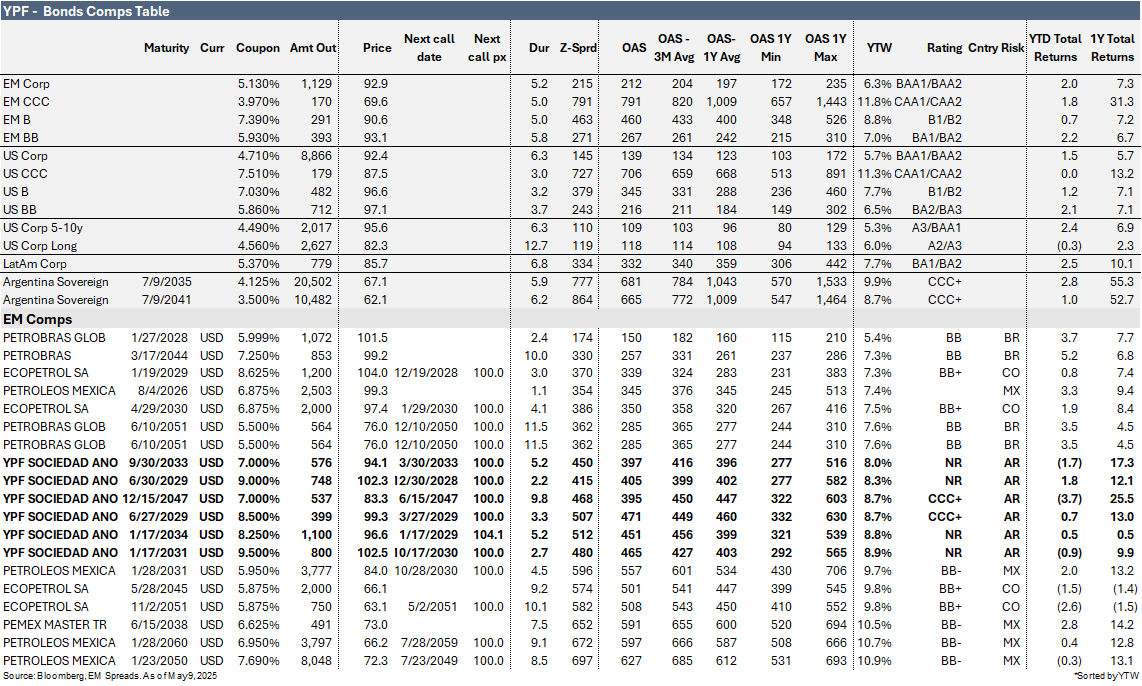Select YPF next call date '3/30/2033'
Screen dimensions: 1142x686
428,462
